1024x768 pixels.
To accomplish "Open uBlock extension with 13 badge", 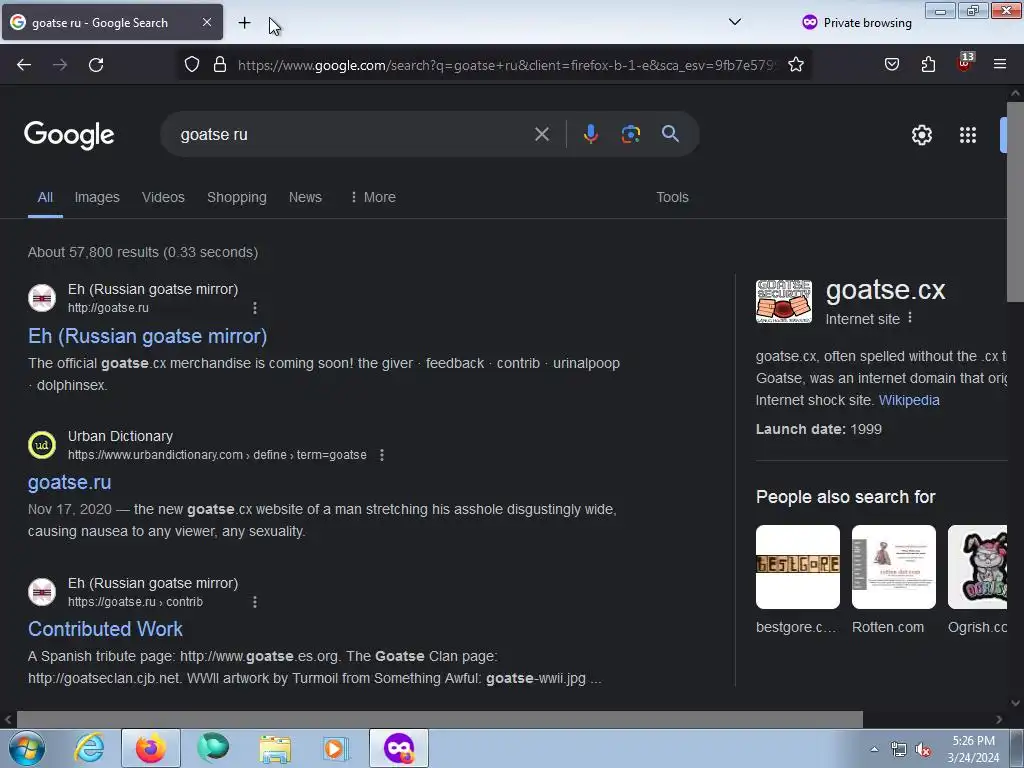I will 965,63.
